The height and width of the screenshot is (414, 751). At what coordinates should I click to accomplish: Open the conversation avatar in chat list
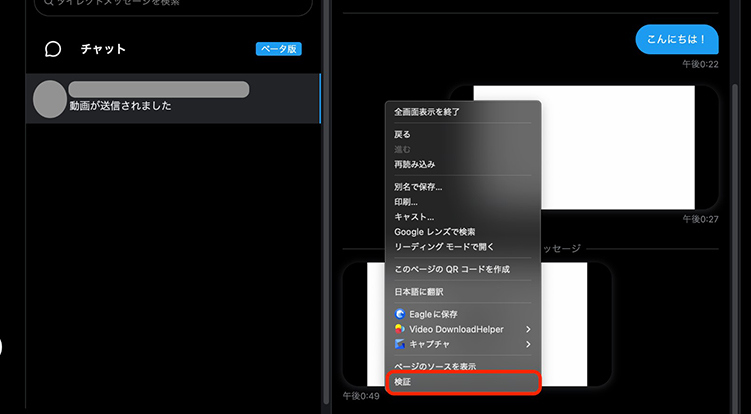50,99
